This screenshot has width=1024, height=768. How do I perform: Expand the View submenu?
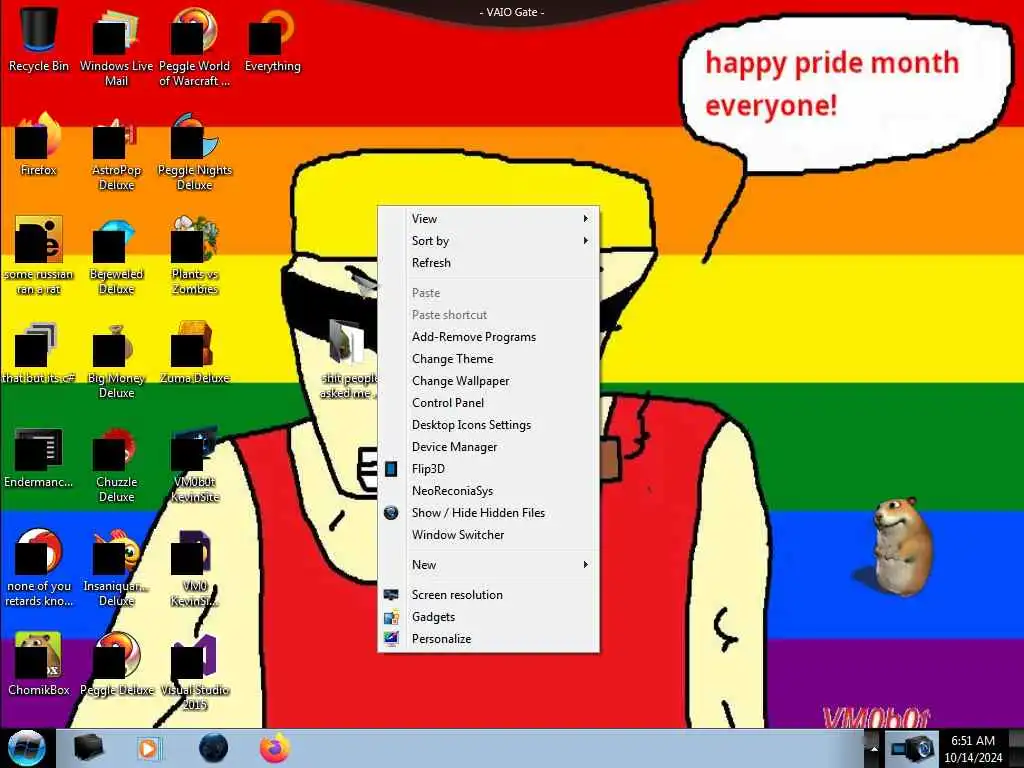[488, 219]
